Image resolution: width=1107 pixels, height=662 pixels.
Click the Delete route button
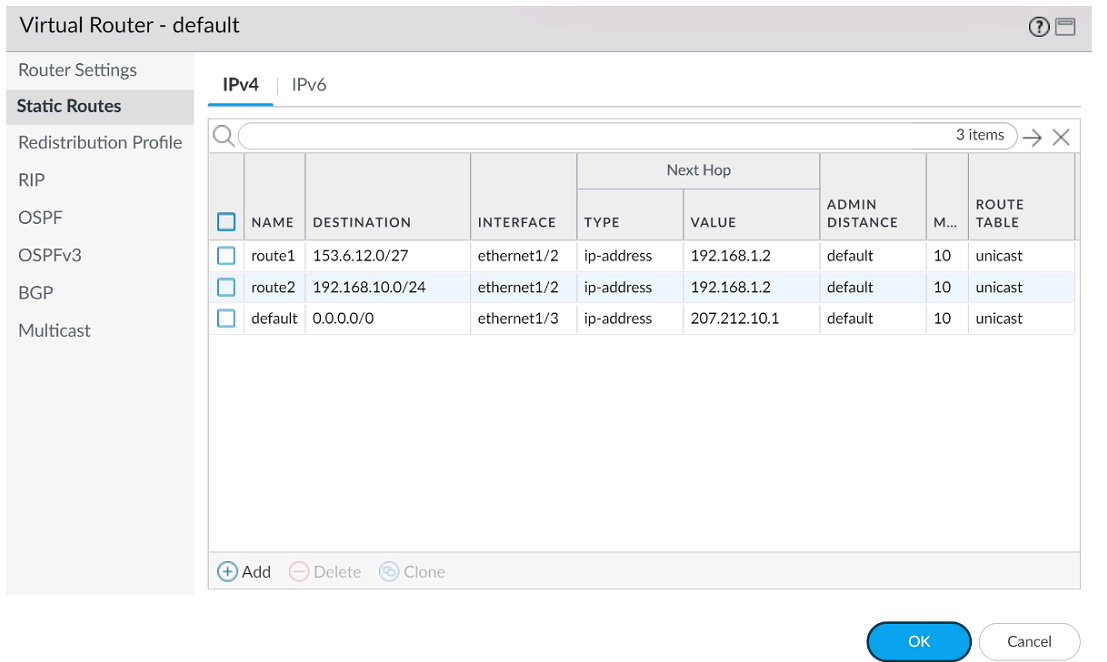click(x=325, y=572)
